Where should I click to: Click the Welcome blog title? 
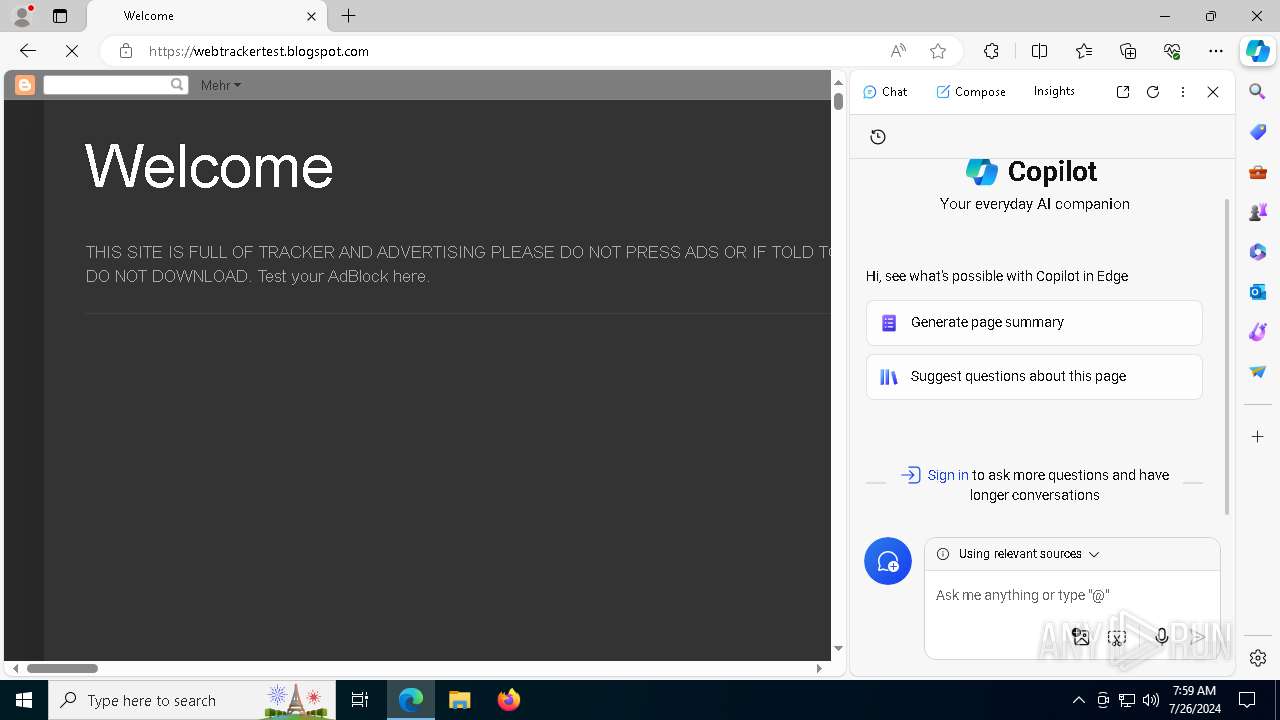(209, 166)
